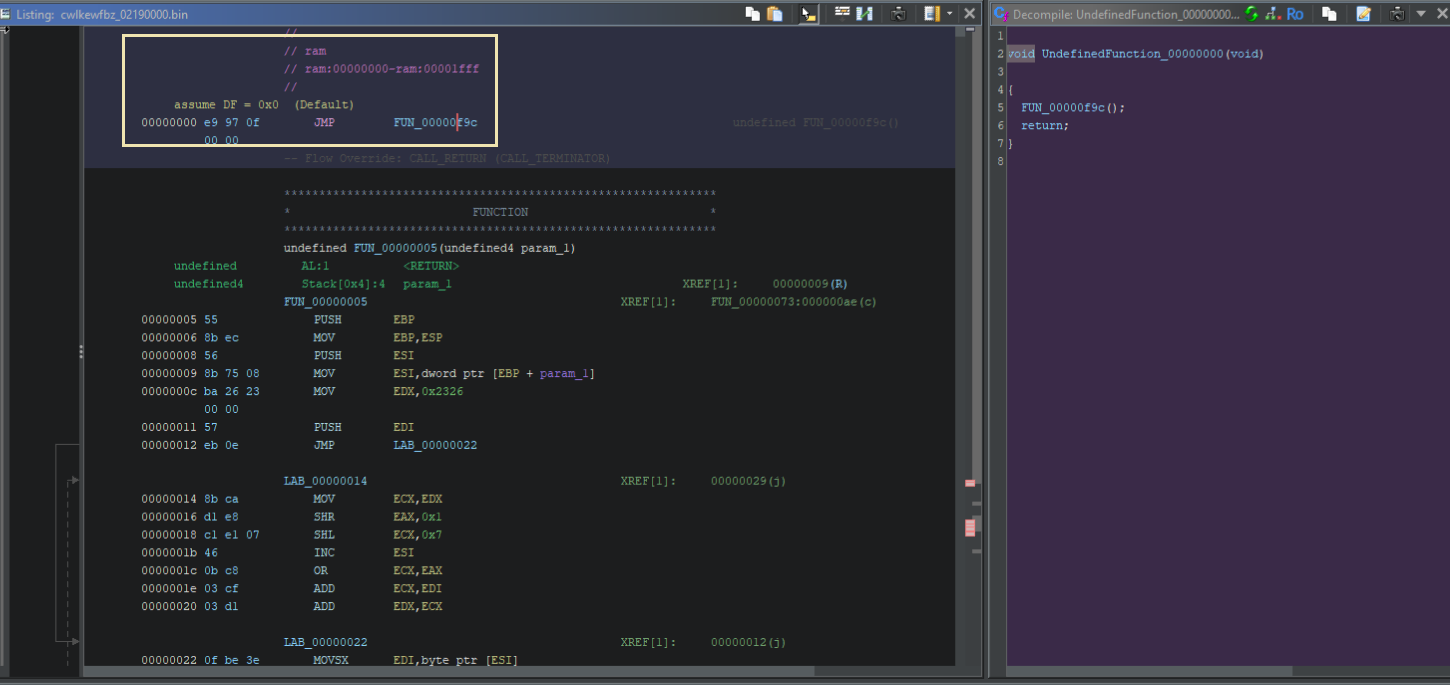1450x685 pixels.
Task: Follow XREF 00000009(R)
Action: [810, 284]
